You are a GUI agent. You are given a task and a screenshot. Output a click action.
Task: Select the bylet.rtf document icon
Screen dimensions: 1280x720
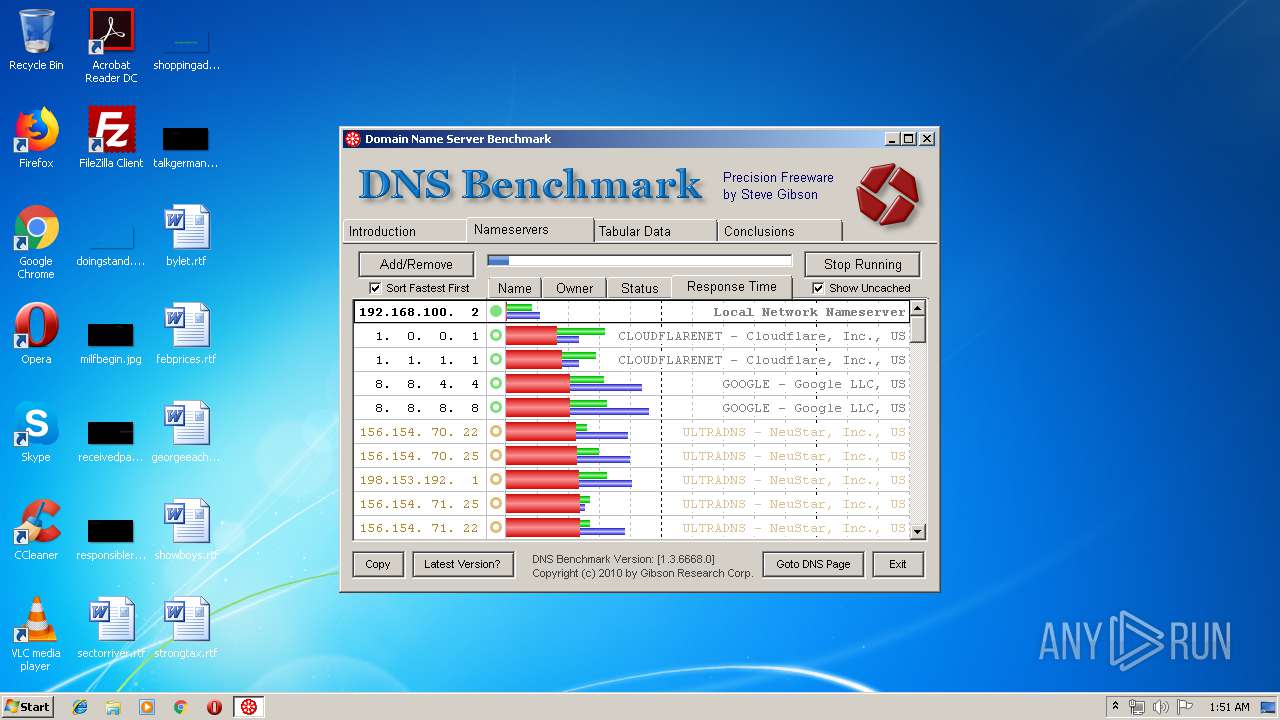pyautogui.click(x=186, y=237)
